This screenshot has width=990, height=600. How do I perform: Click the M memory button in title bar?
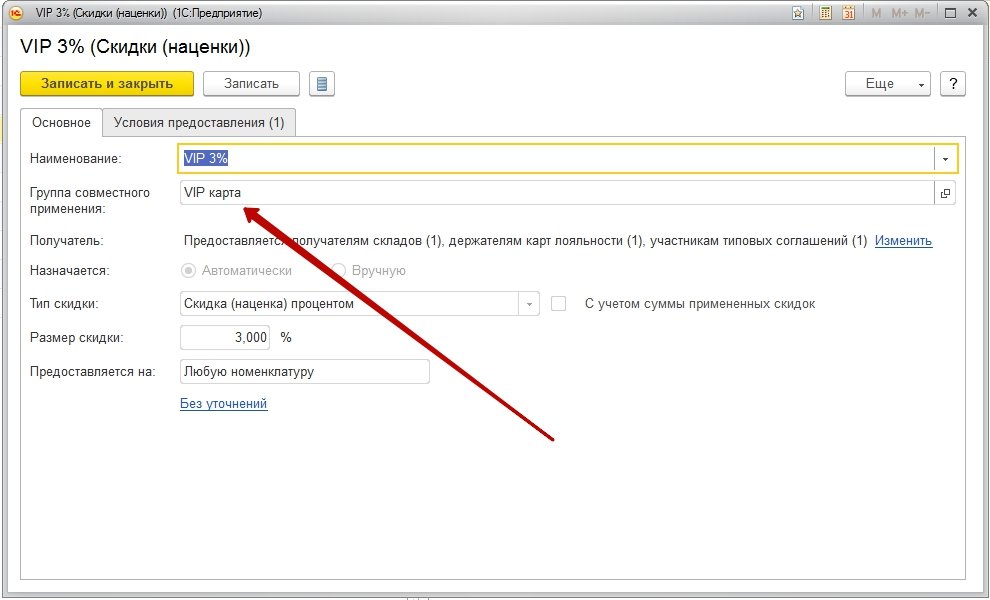[877, 13]
